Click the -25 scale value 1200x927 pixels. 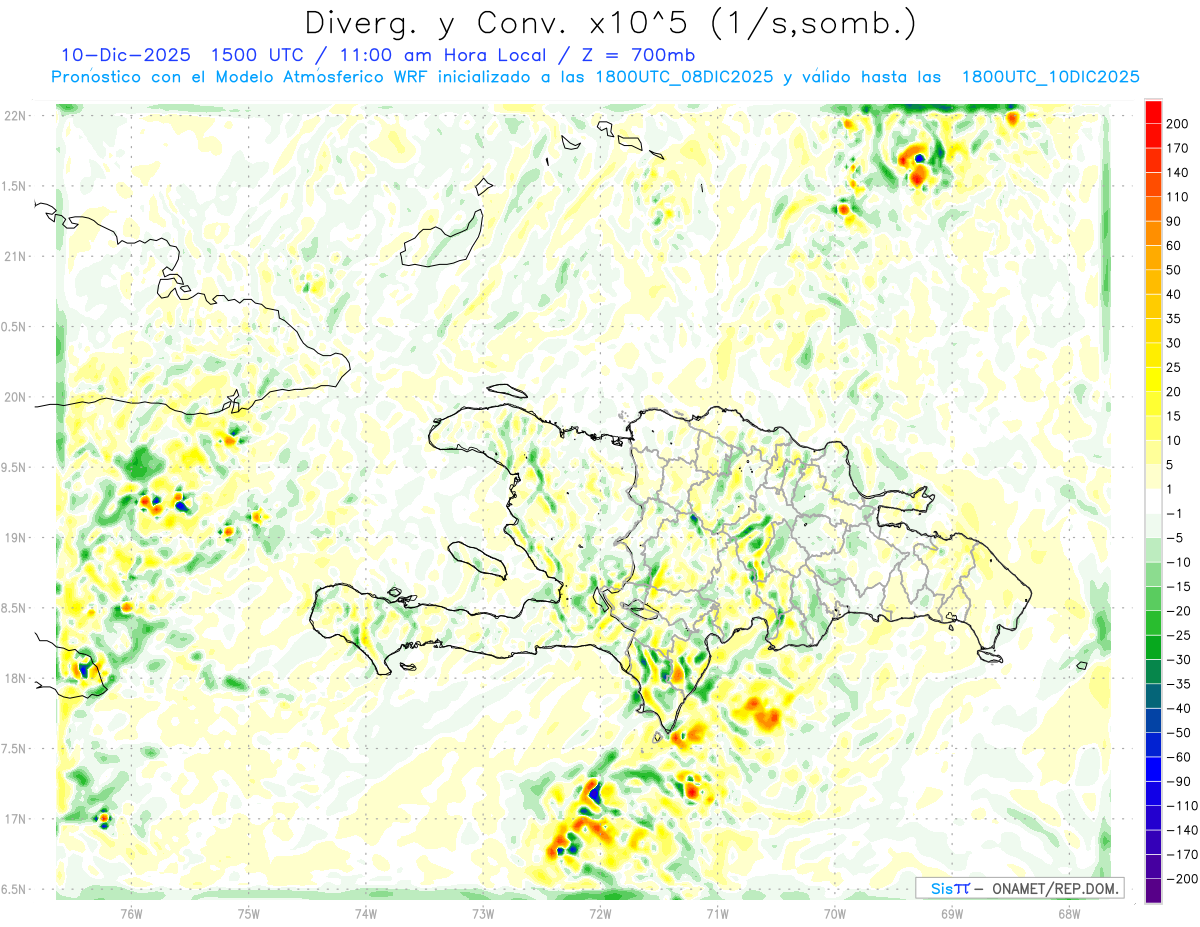coord(1179,635)
